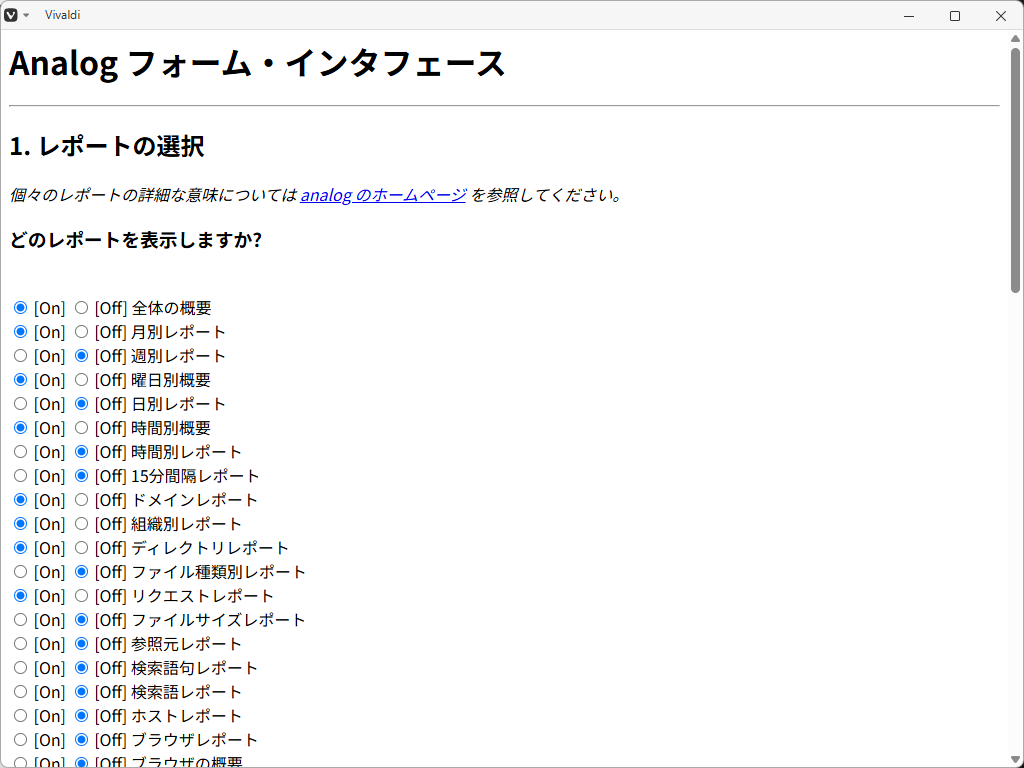This screenshot has width=1024, height=768.
Task: Switch 時間別レポート to On
Action: (x=20, y=451)
